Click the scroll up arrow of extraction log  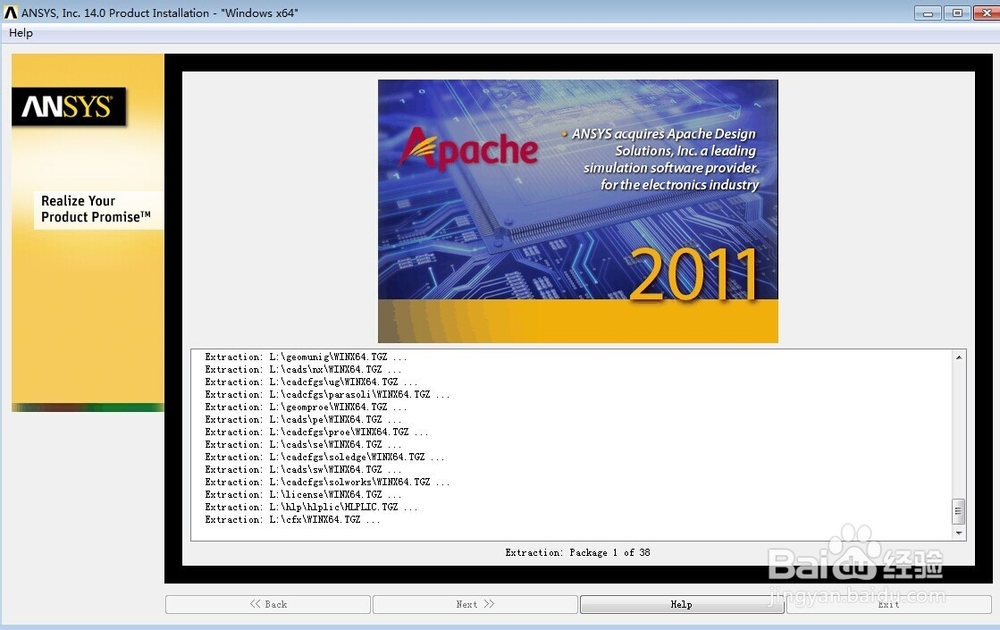click(959, 358)
